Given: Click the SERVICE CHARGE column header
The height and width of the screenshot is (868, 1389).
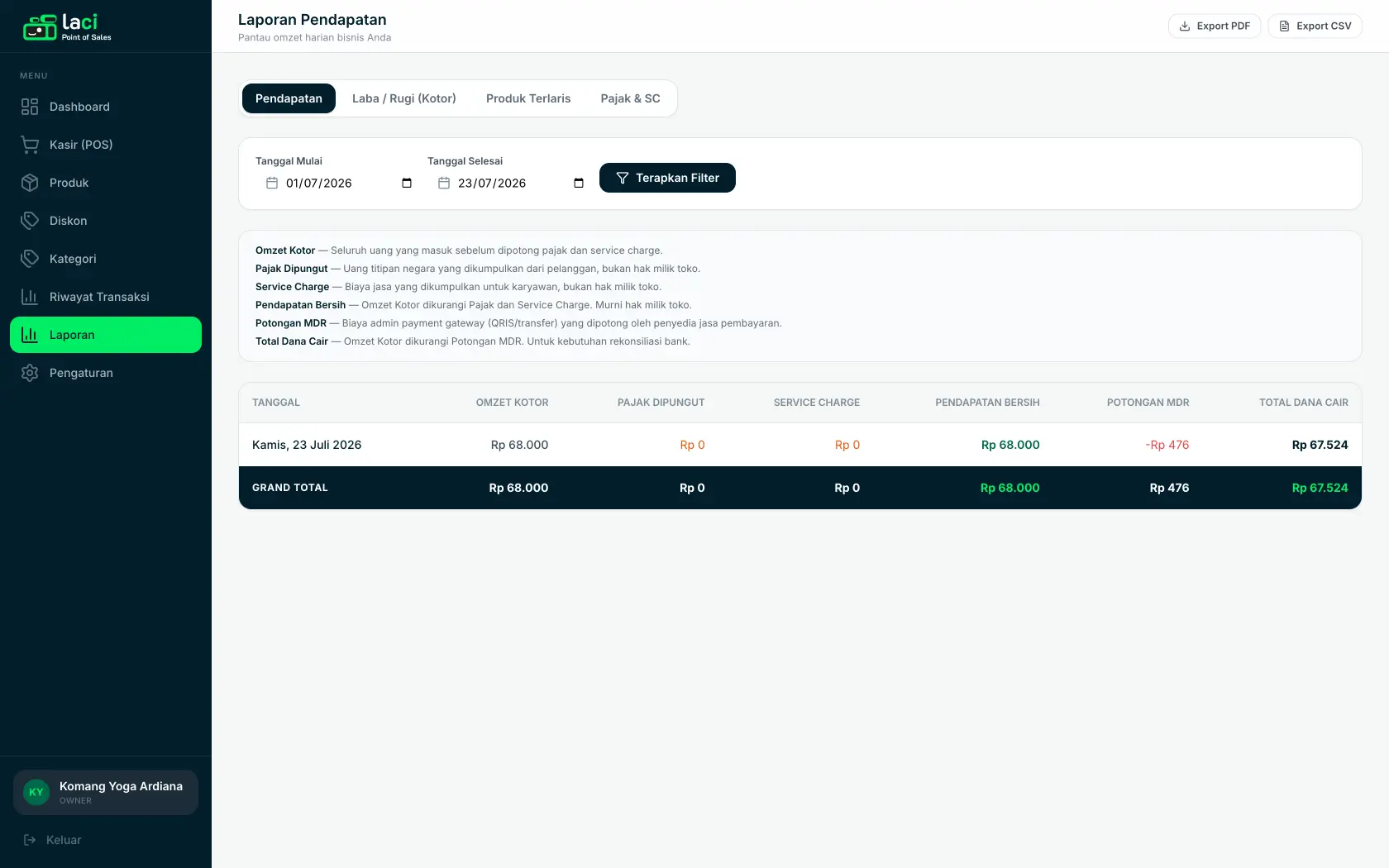Looking at the screenshot, I should [x=817, y=403].
